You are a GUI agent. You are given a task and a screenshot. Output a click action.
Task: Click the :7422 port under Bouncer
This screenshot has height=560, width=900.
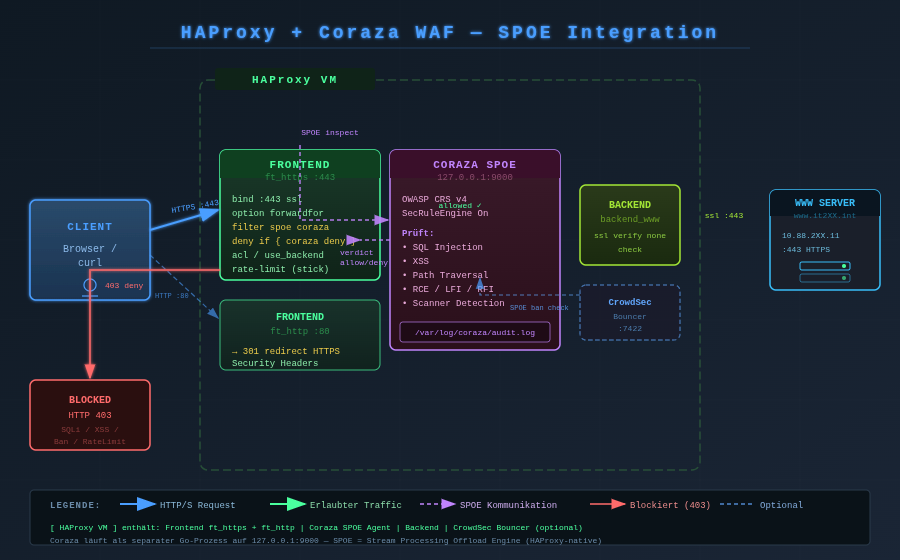click(x=630, y=329)
